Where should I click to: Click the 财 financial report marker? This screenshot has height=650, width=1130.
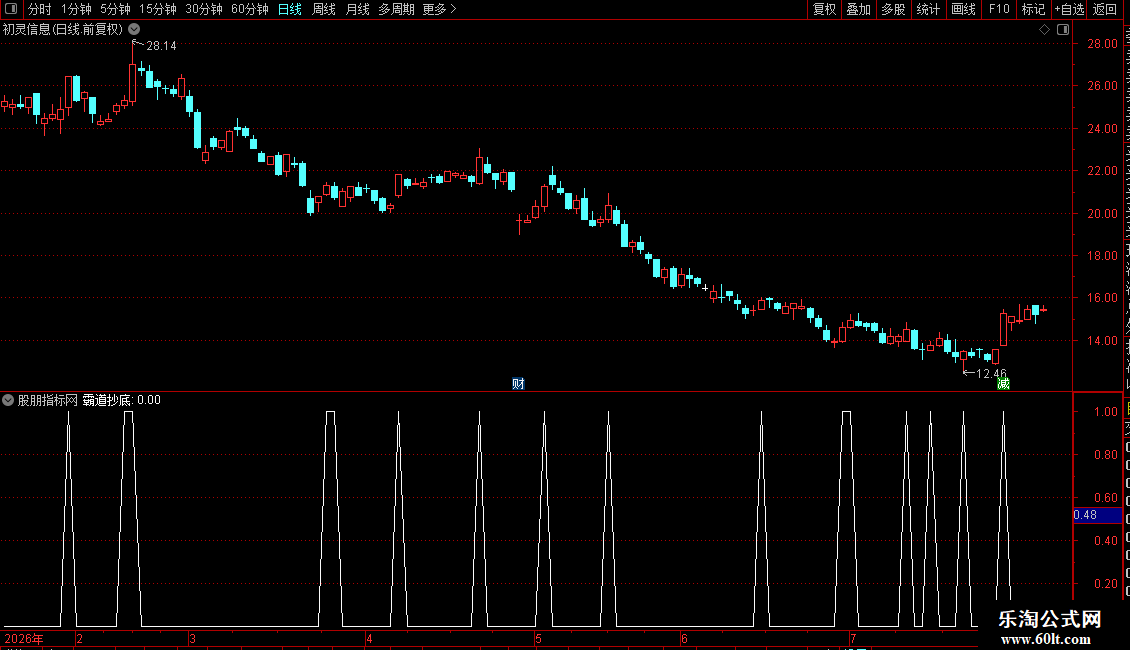tap(518, 383)
